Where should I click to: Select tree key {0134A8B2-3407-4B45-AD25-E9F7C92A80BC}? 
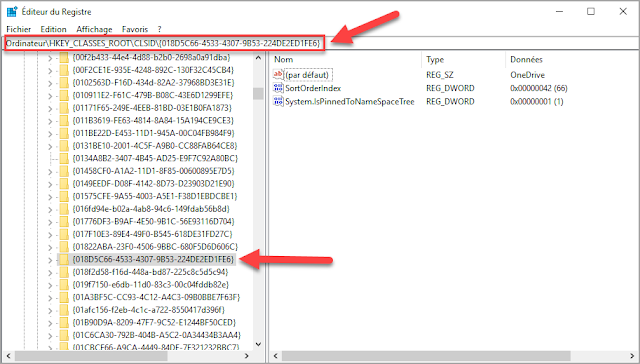(155, 158)
